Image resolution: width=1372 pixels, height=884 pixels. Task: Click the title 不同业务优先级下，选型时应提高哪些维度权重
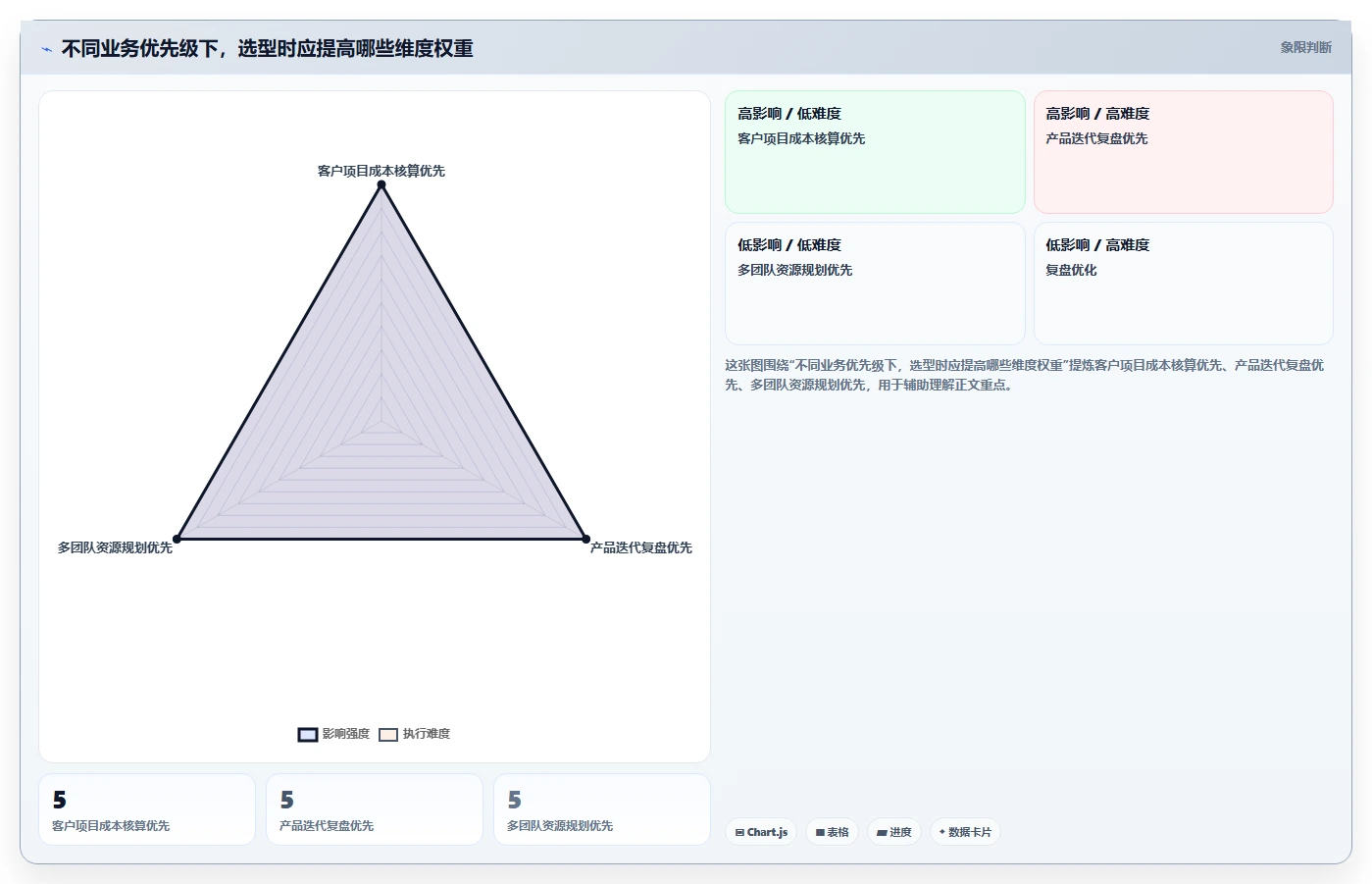tap(267, 48)
